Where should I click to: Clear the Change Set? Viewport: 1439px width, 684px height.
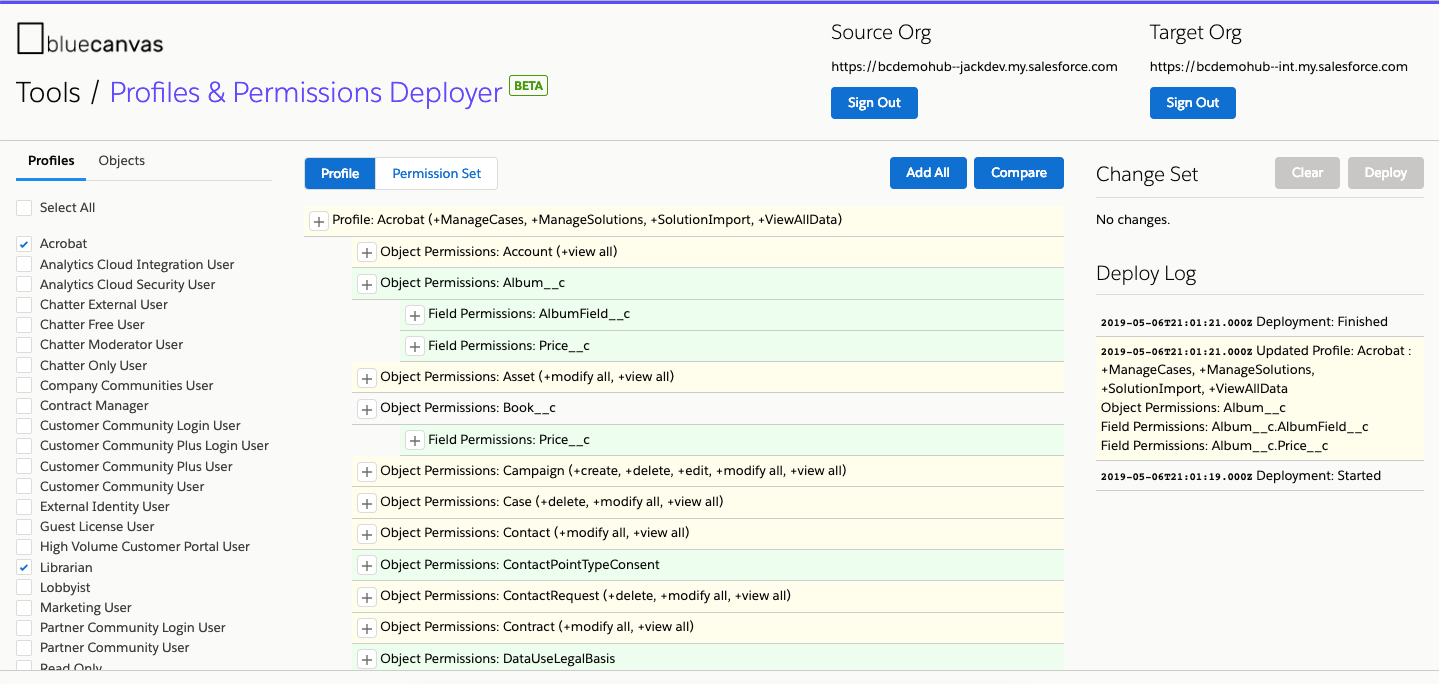click(x=1307, y=173)
